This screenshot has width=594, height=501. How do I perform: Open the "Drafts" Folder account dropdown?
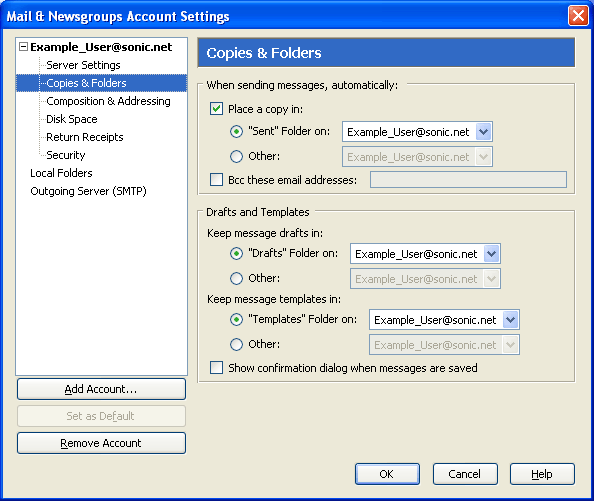(x=425, y=254)
